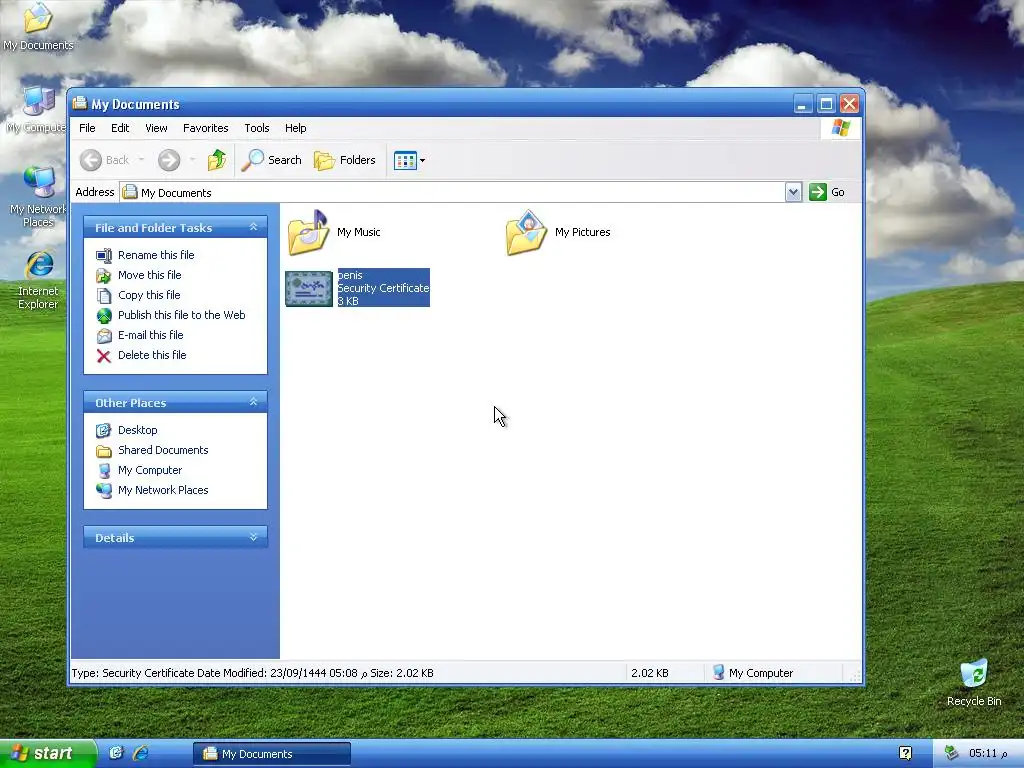Expand the Back history dropdown arrow
Screen dimensions: 1024x768
point(141,160)
